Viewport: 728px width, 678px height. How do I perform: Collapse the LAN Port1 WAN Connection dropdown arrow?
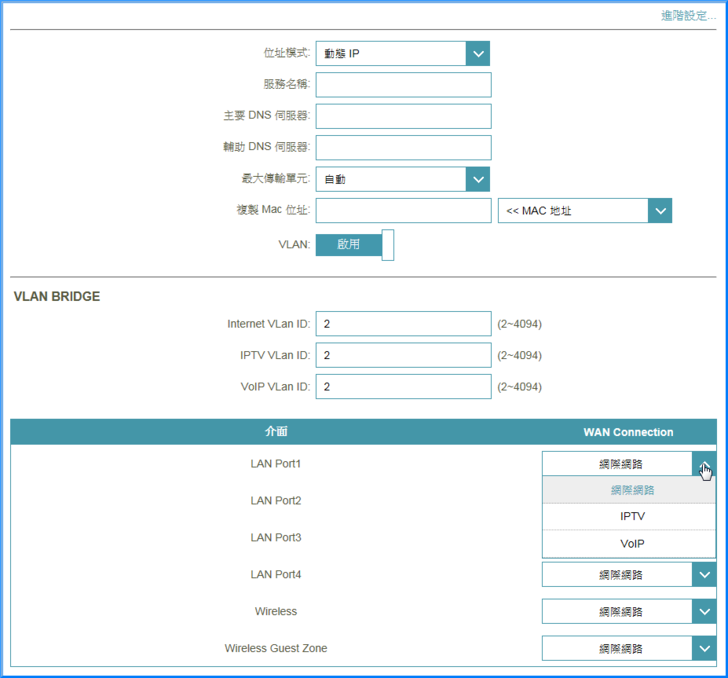point(704,464)
